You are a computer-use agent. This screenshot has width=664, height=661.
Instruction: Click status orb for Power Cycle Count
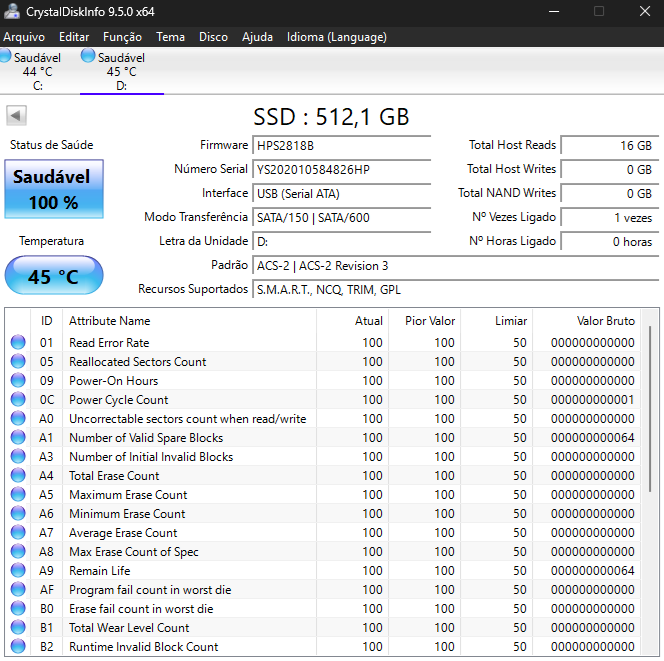[x=18, y=399]
